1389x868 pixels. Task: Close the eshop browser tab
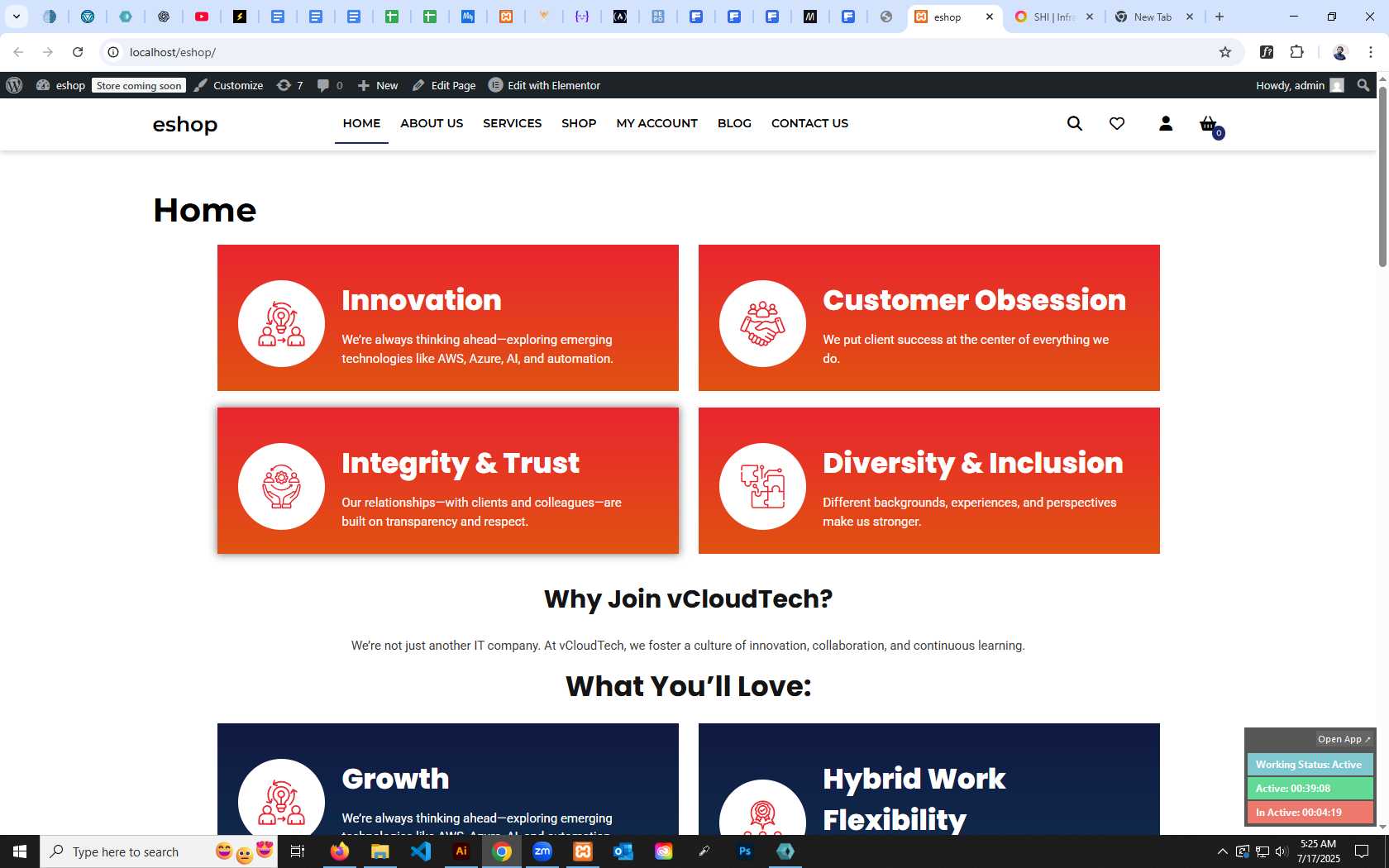(990, 17)
